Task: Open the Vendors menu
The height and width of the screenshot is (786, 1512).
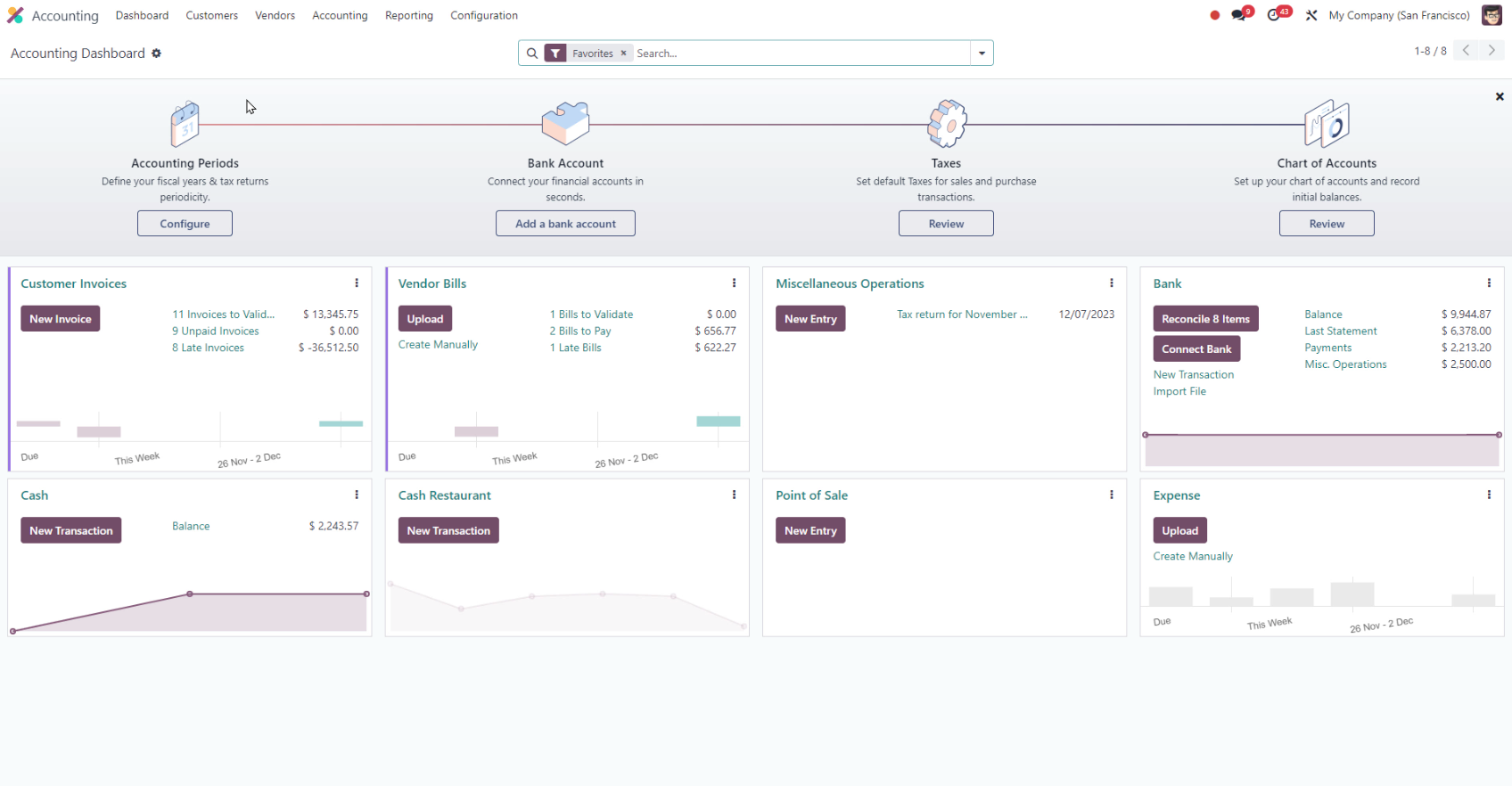Action: 275,15
